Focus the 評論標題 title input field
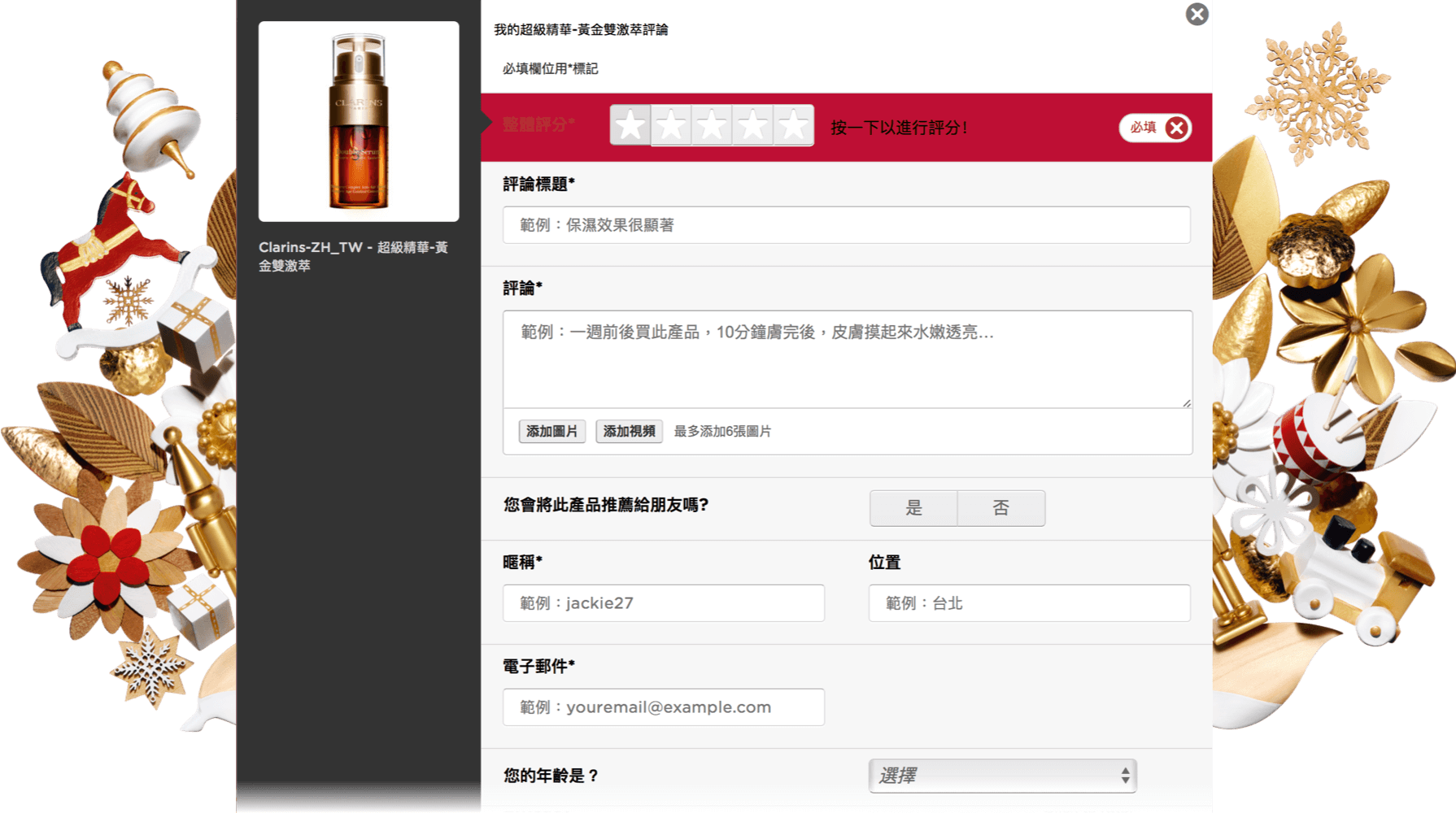1456x813 pixels. (x=846, y=225)
